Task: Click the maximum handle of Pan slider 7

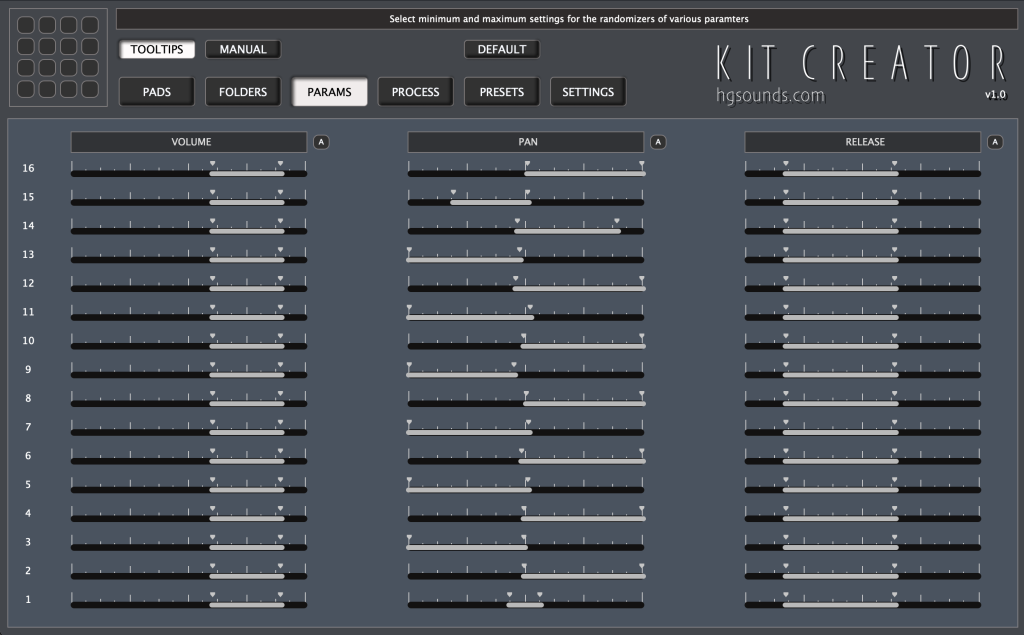Action: (x=528, y=423)
